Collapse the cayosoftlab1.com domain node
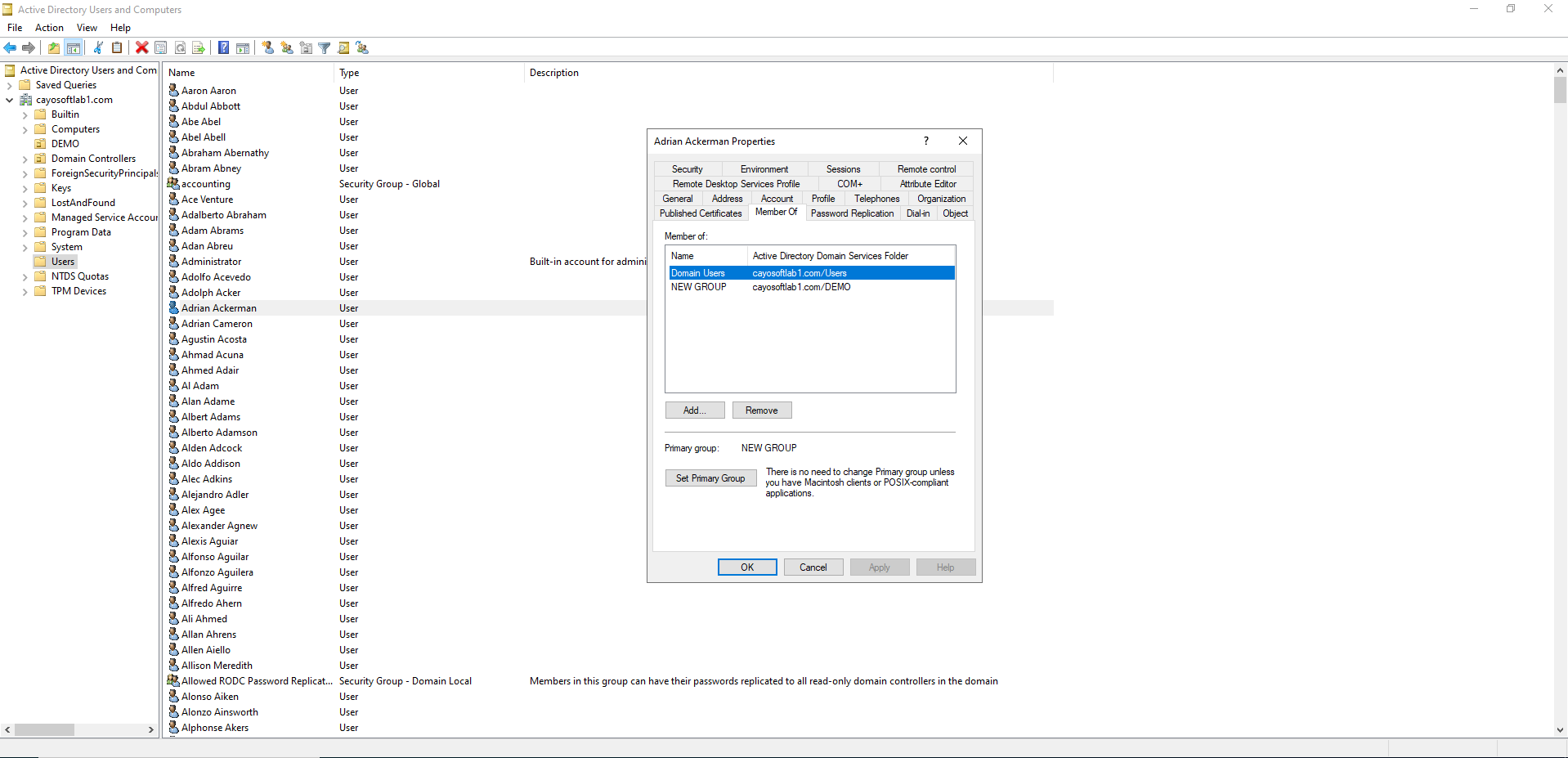 point(10,100)
